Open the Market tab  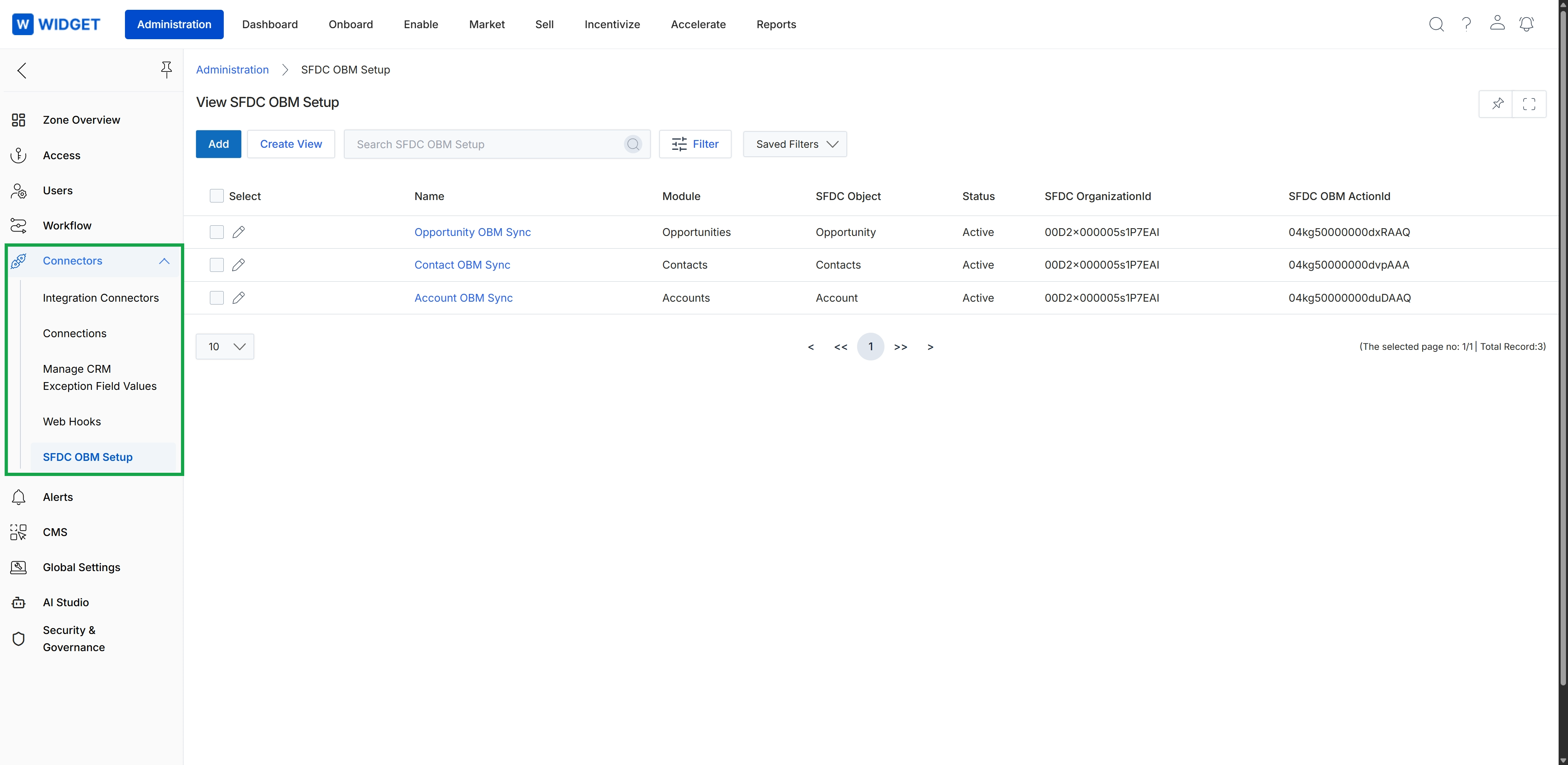(487, 24)
